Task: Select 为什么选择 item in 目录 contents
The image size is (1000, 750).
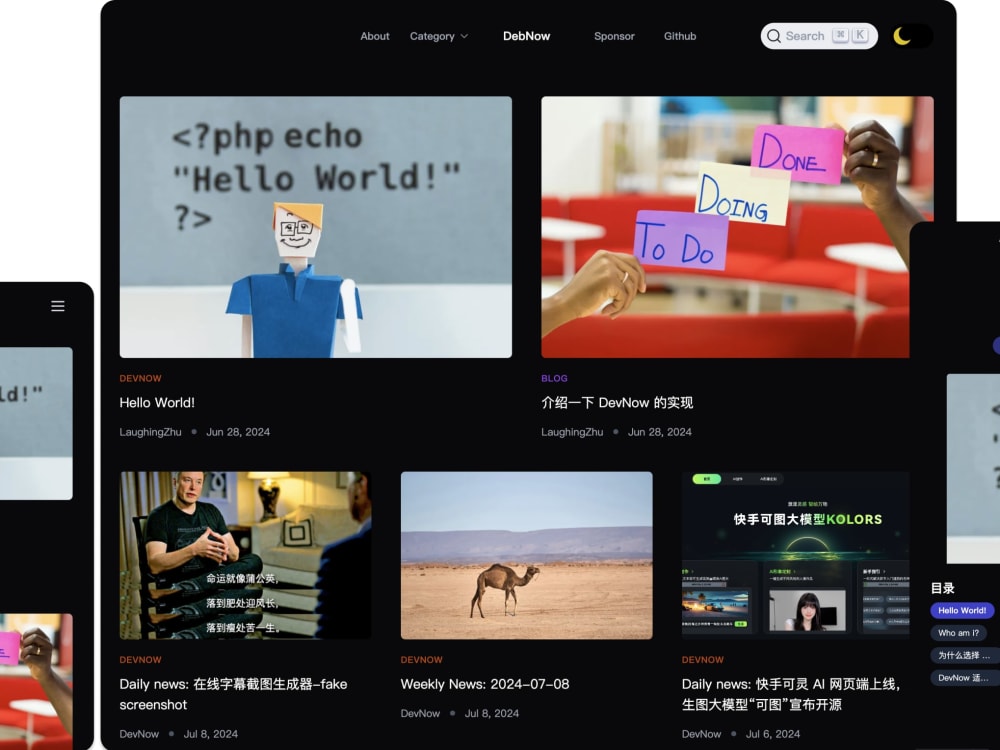Action: [x=964, y=655]
